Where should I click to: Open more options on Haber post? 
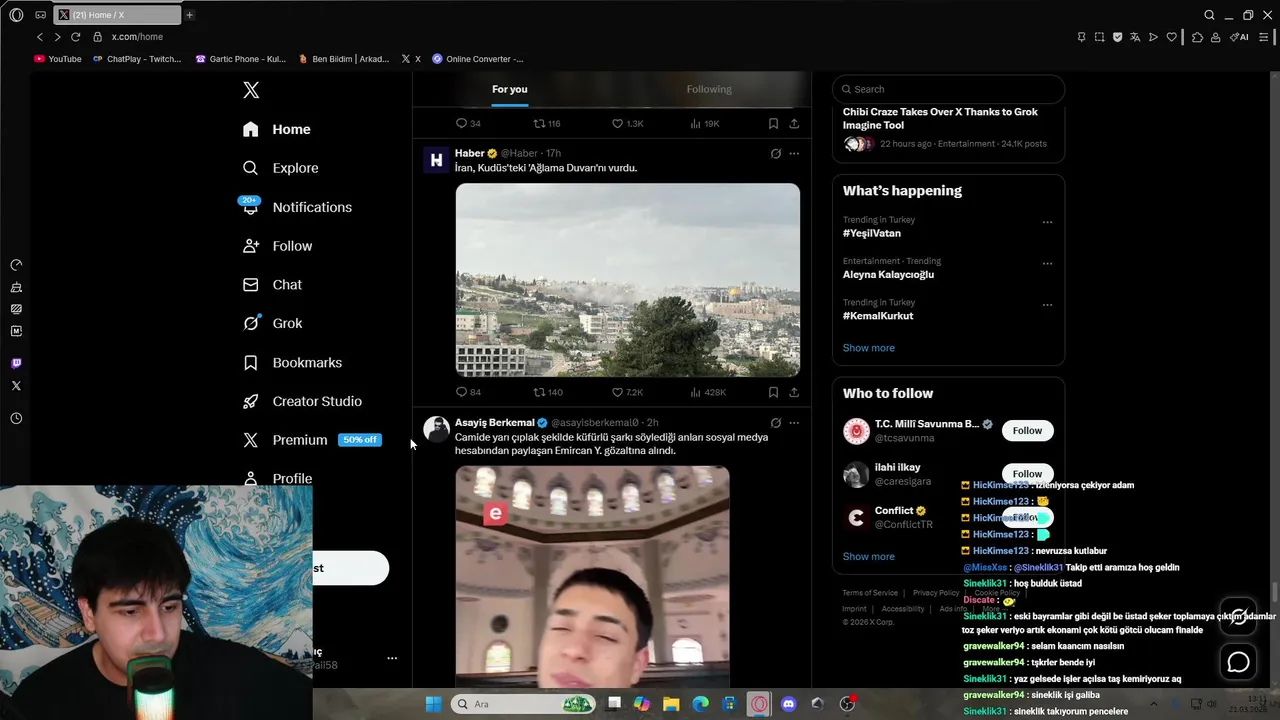tap(794, 154)
